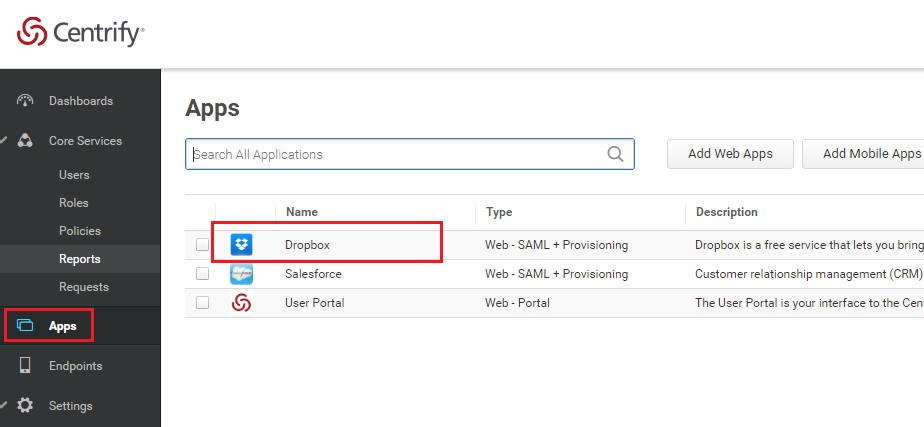924x427 pixels.
Task: Open the User Portal application entry
Action: 315,303
